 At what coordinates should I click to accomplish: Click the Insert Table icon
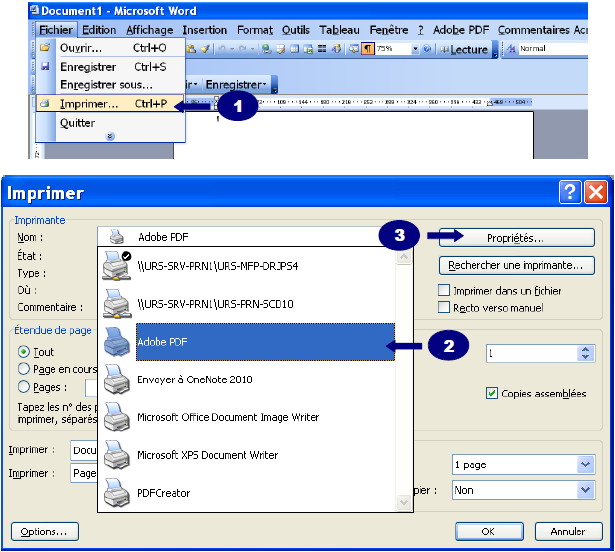tap(295, 49)
